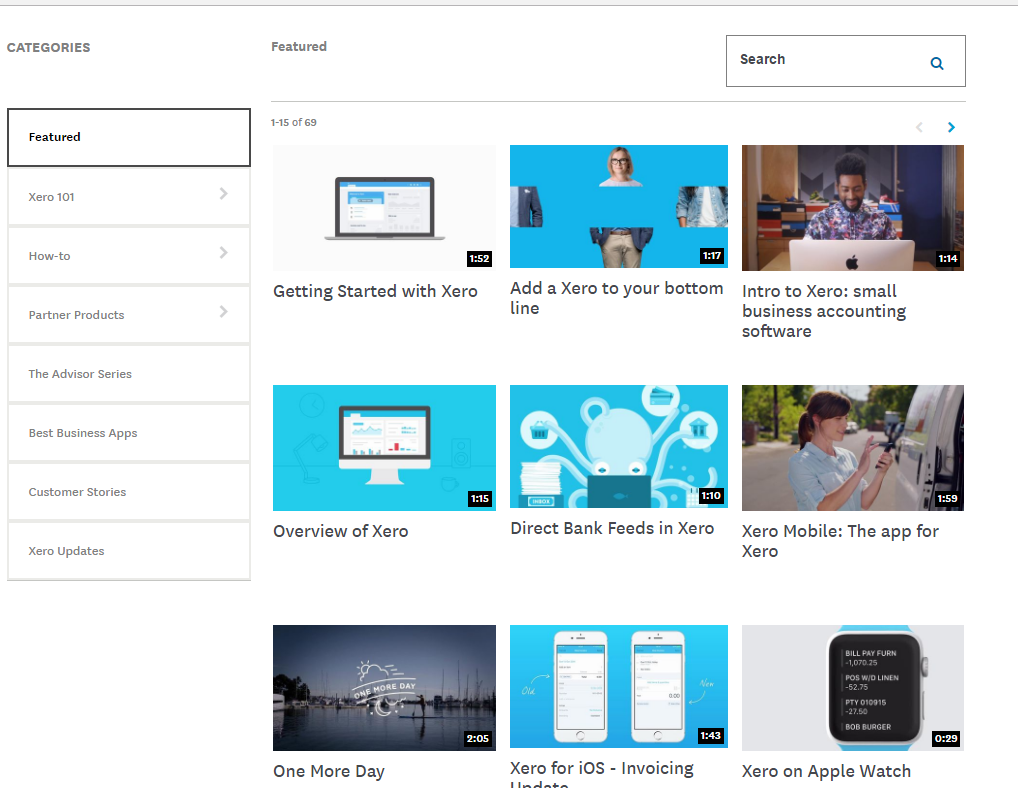Play Direct Bank Feeds octopus thumbnail

[x=619, y=447]
